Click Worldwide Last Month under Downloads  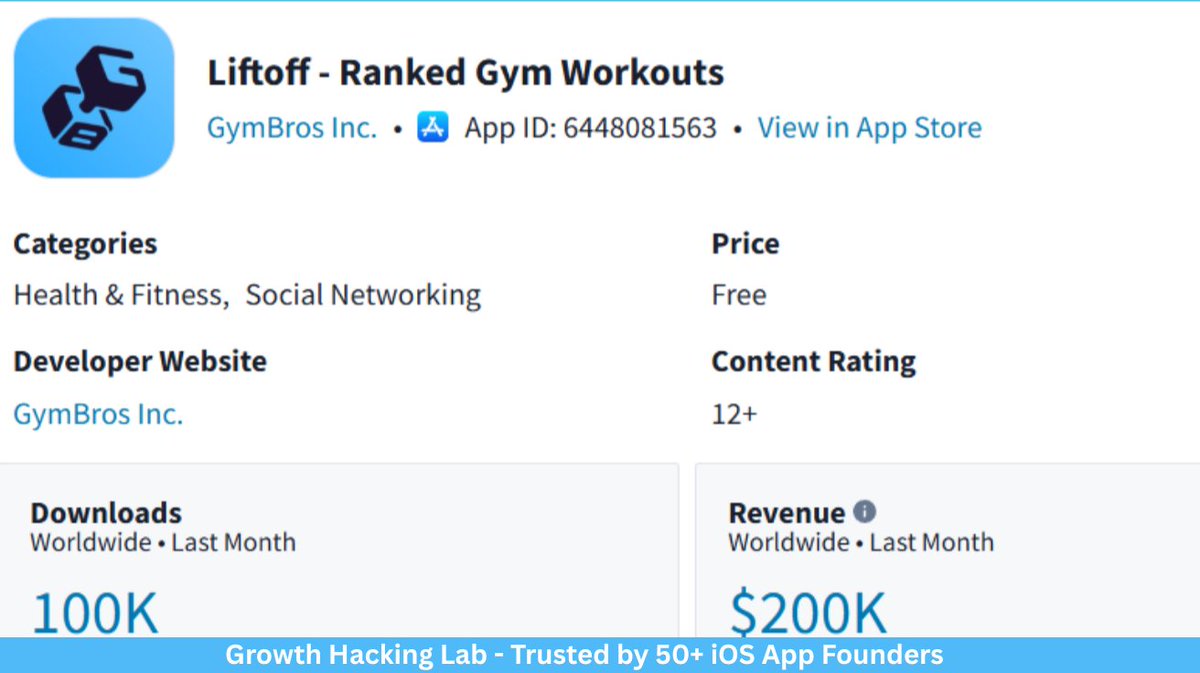[163, 543]
